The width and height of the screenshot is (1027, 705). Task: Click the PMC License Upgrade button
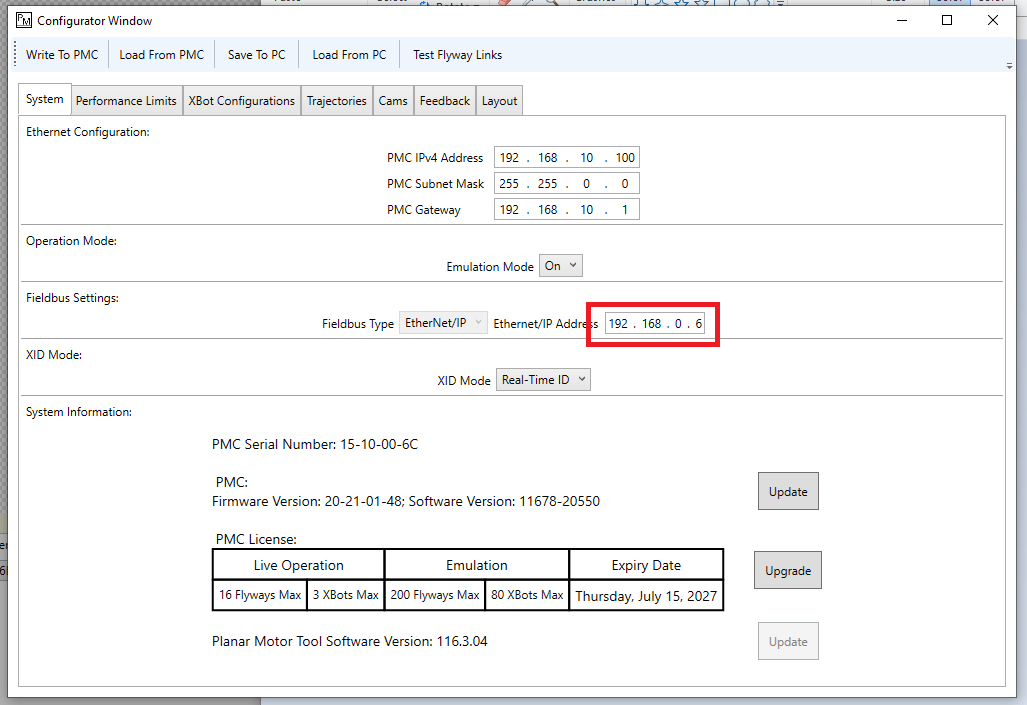(x=787, y=570)
